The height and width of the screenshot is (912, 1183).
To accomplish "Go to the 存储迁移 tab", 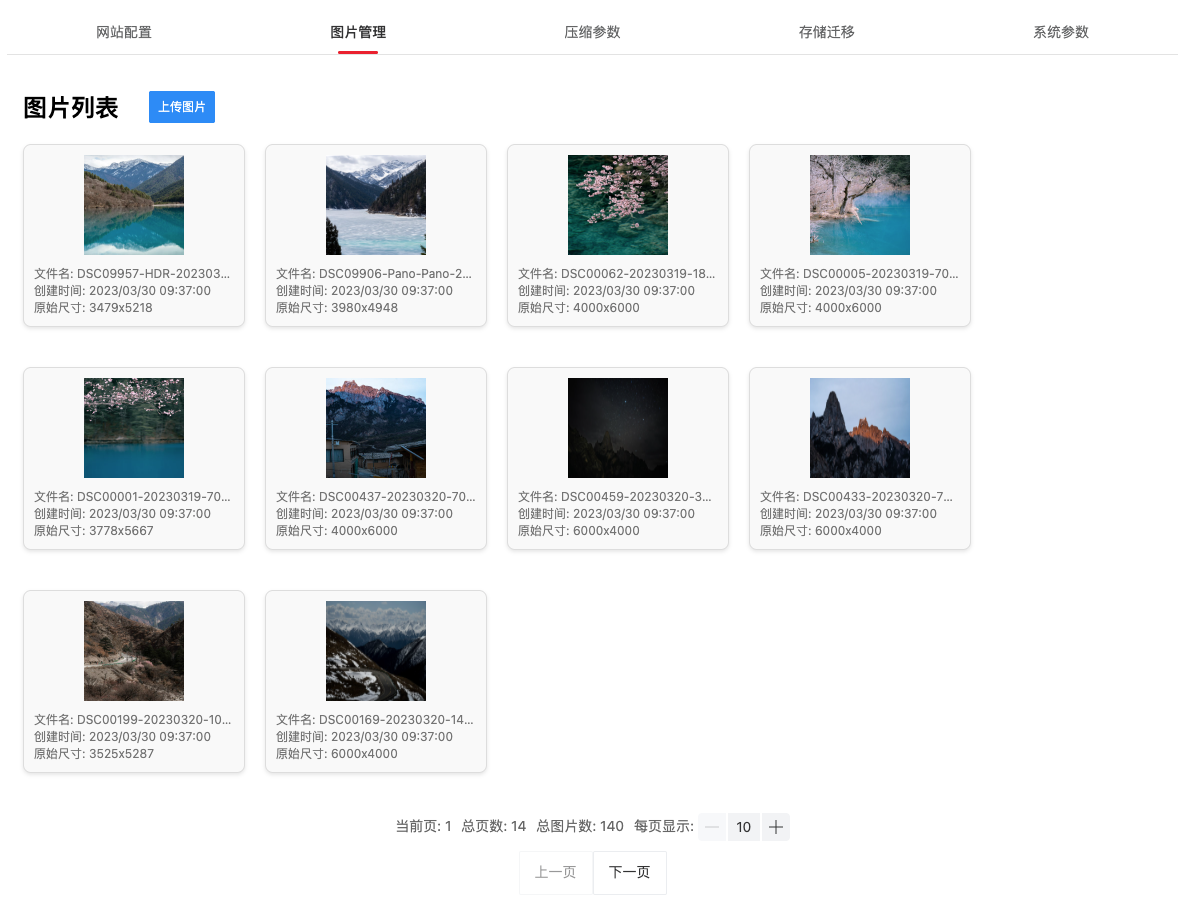I will click(x=826, y=32).
